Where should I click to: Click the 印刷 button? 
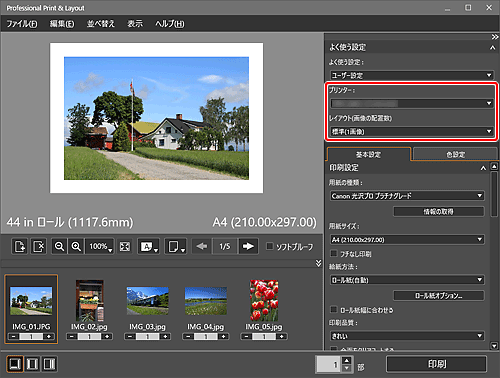point(436,364)
